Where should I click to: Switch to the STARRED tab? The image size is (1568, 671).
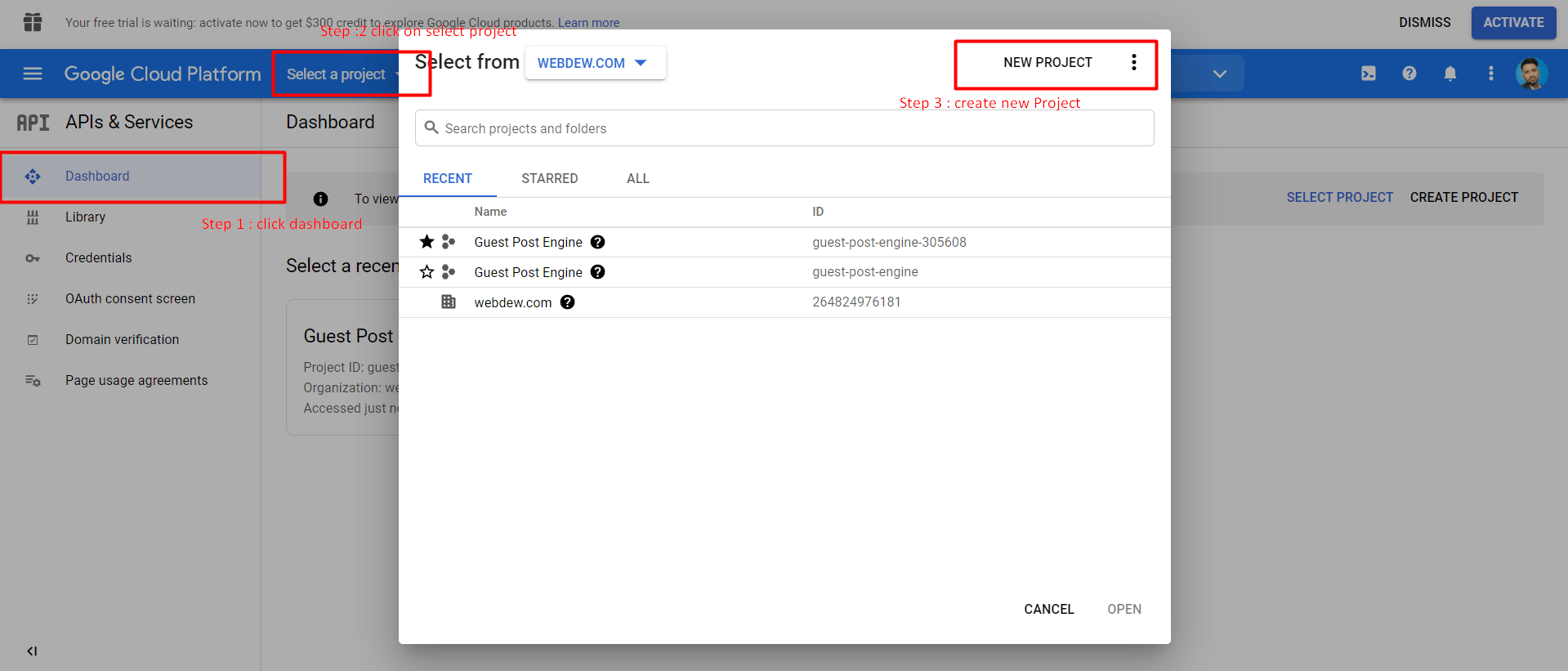[549, 178]
